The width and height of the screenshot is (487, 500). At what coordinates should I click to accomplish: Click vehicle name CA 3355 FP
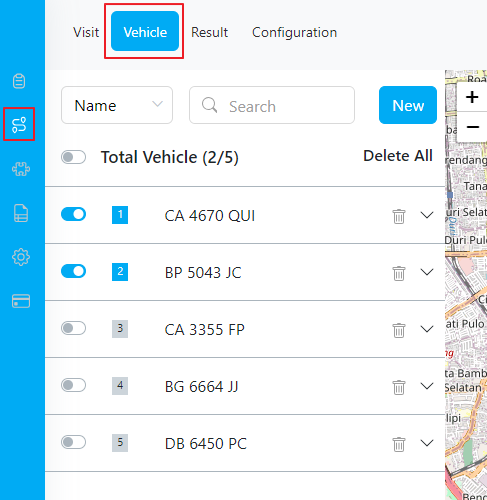205,330
